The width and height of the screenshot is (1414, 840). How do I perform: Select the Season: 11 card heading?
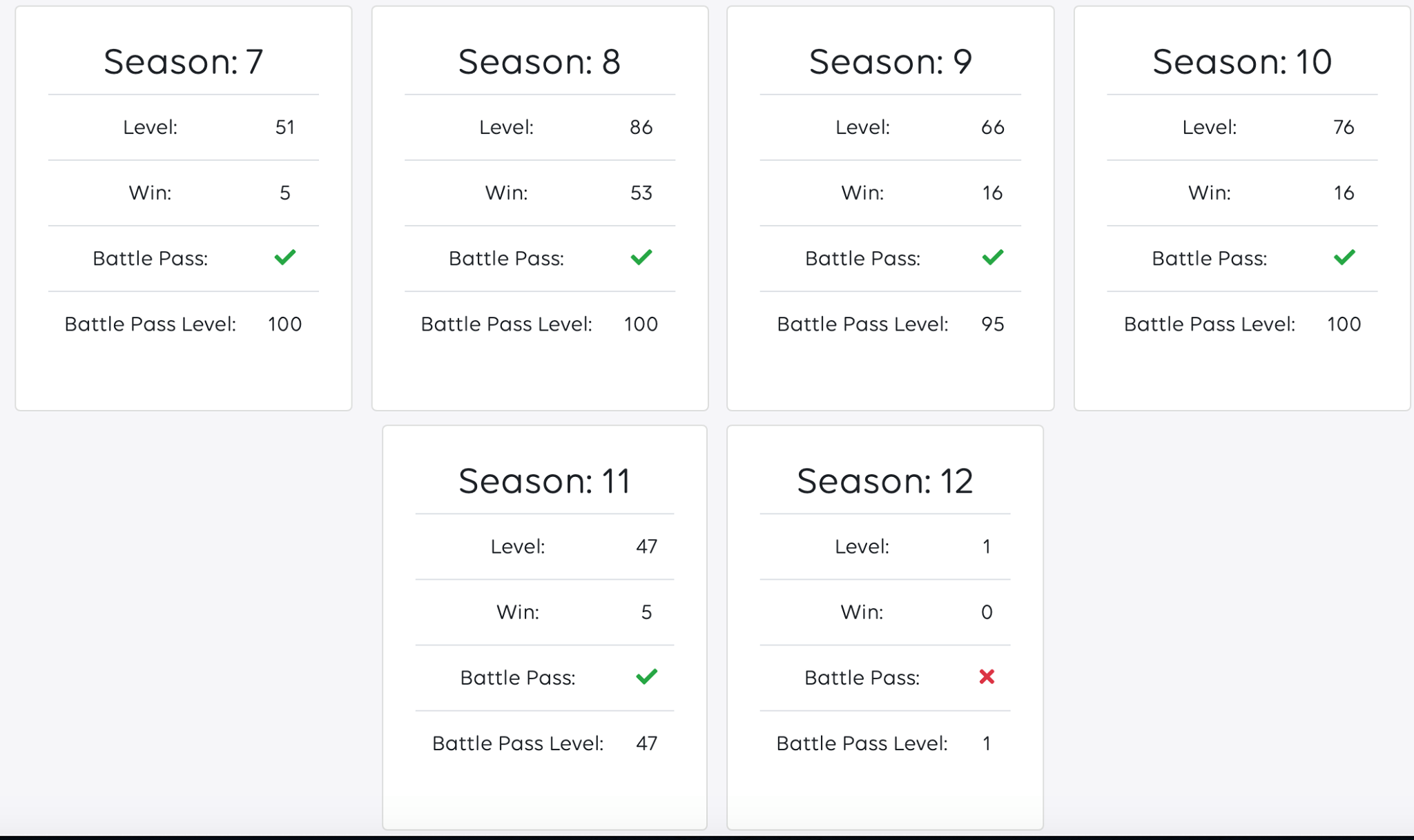pos(545,480)
